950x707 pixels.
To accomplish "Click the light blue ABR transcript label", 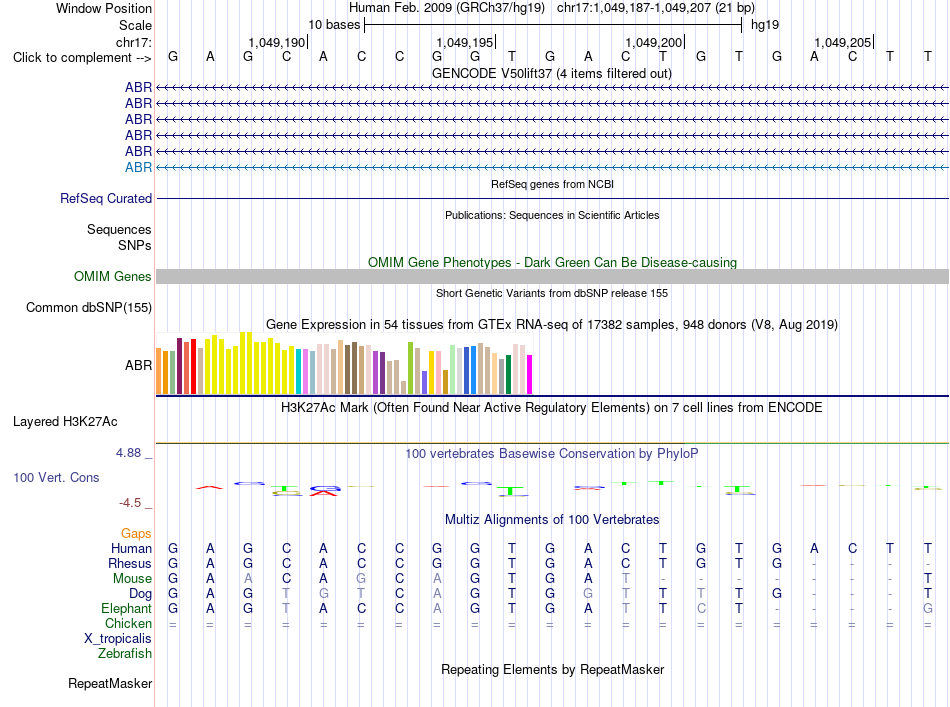I will point(139,167).
